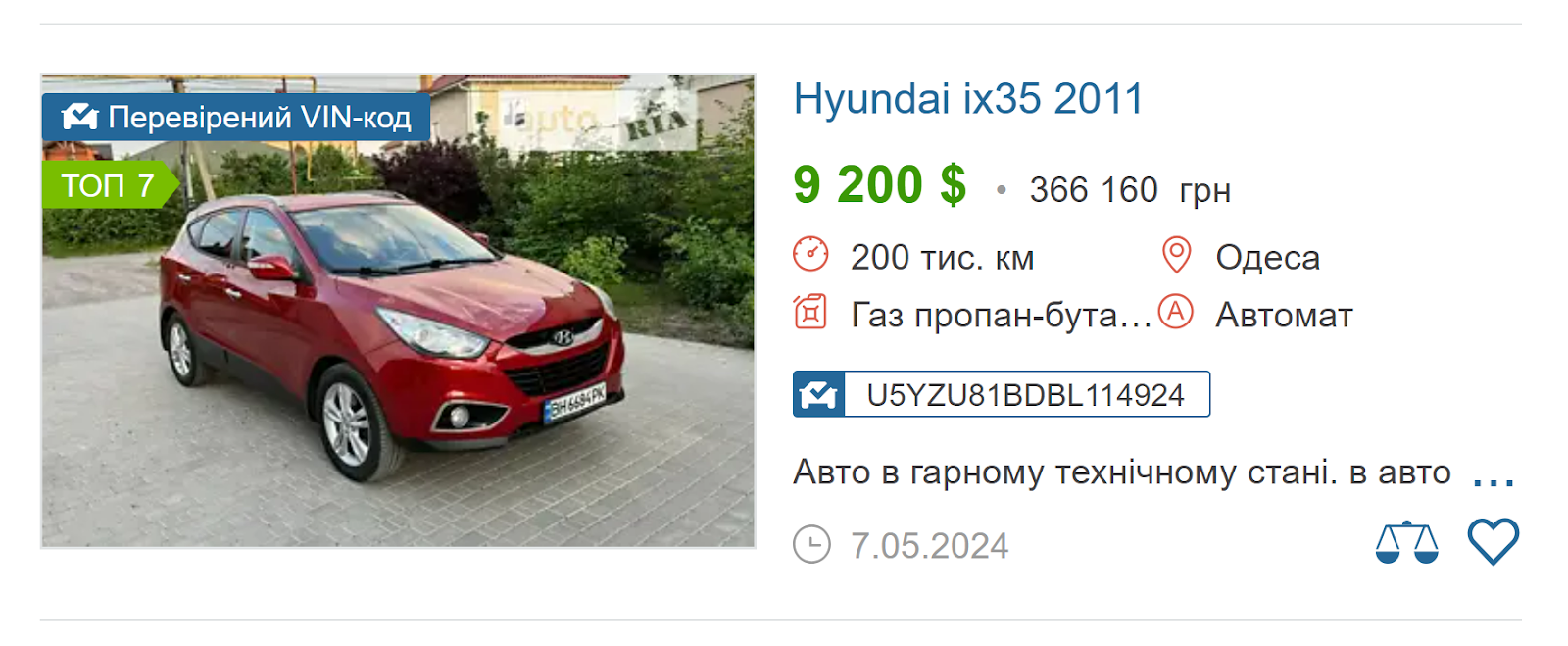Viewport: 1568px width, 646px height.
Task: Click the fuel canister icon
Action: coord(810,313)
